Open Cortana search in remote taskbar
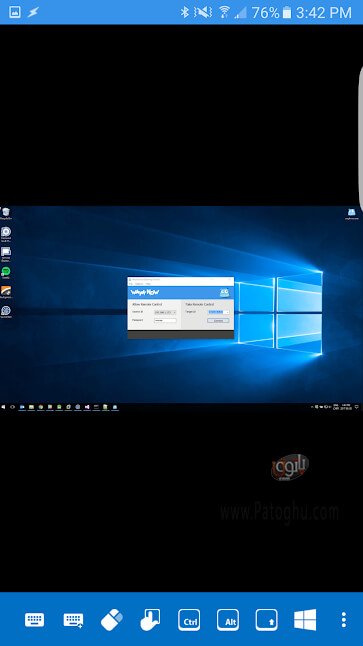Viewport: 363px width, 646px height. (x=12, y=407)
